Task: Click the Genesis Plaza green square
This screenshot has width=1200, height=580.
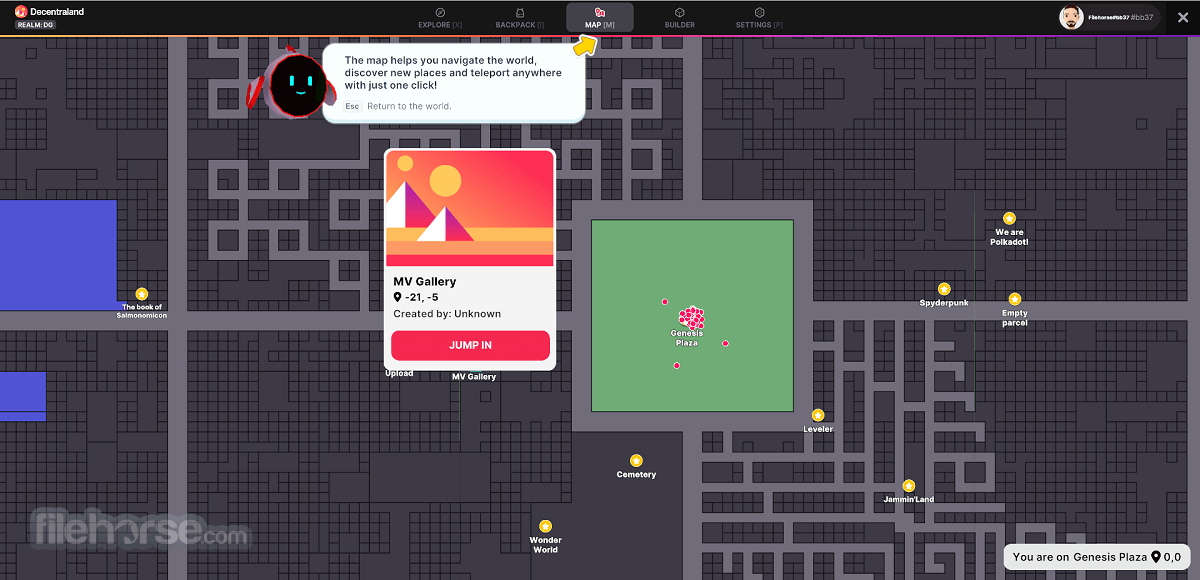Action: click(692, 316)
